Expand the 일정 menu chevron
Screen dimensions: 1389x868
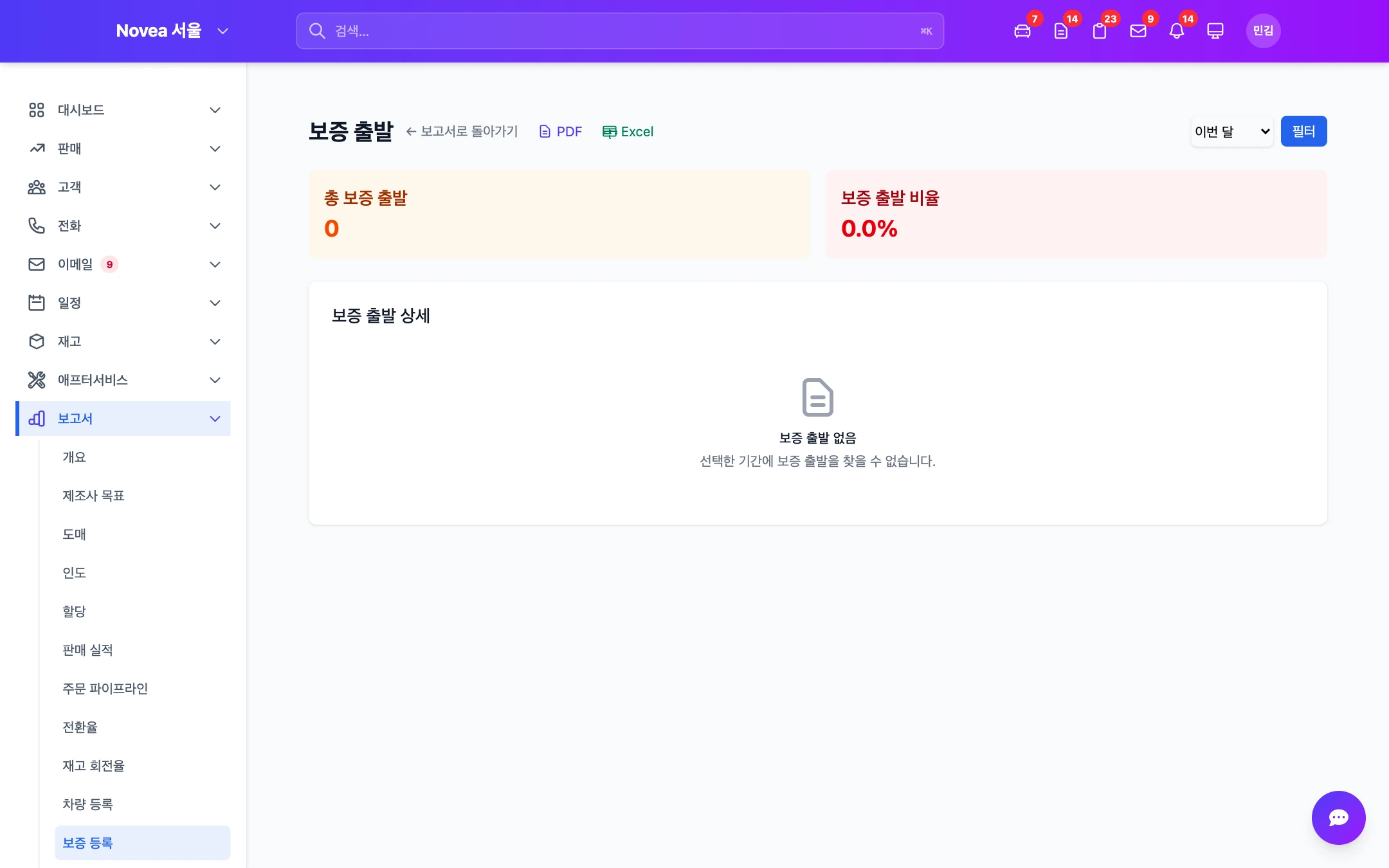(x=215, y=303)
